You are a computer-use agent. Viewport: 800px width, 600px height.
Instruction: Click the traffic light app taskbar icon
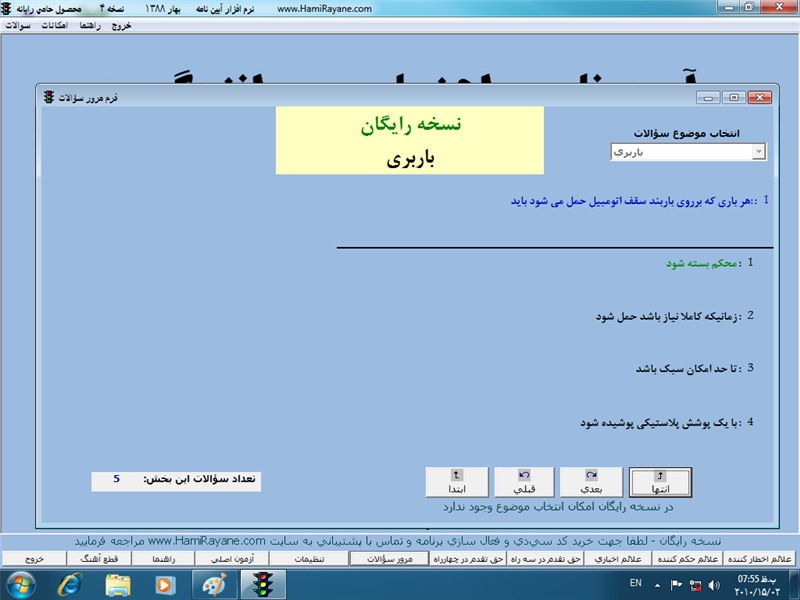tap(263, 583)
